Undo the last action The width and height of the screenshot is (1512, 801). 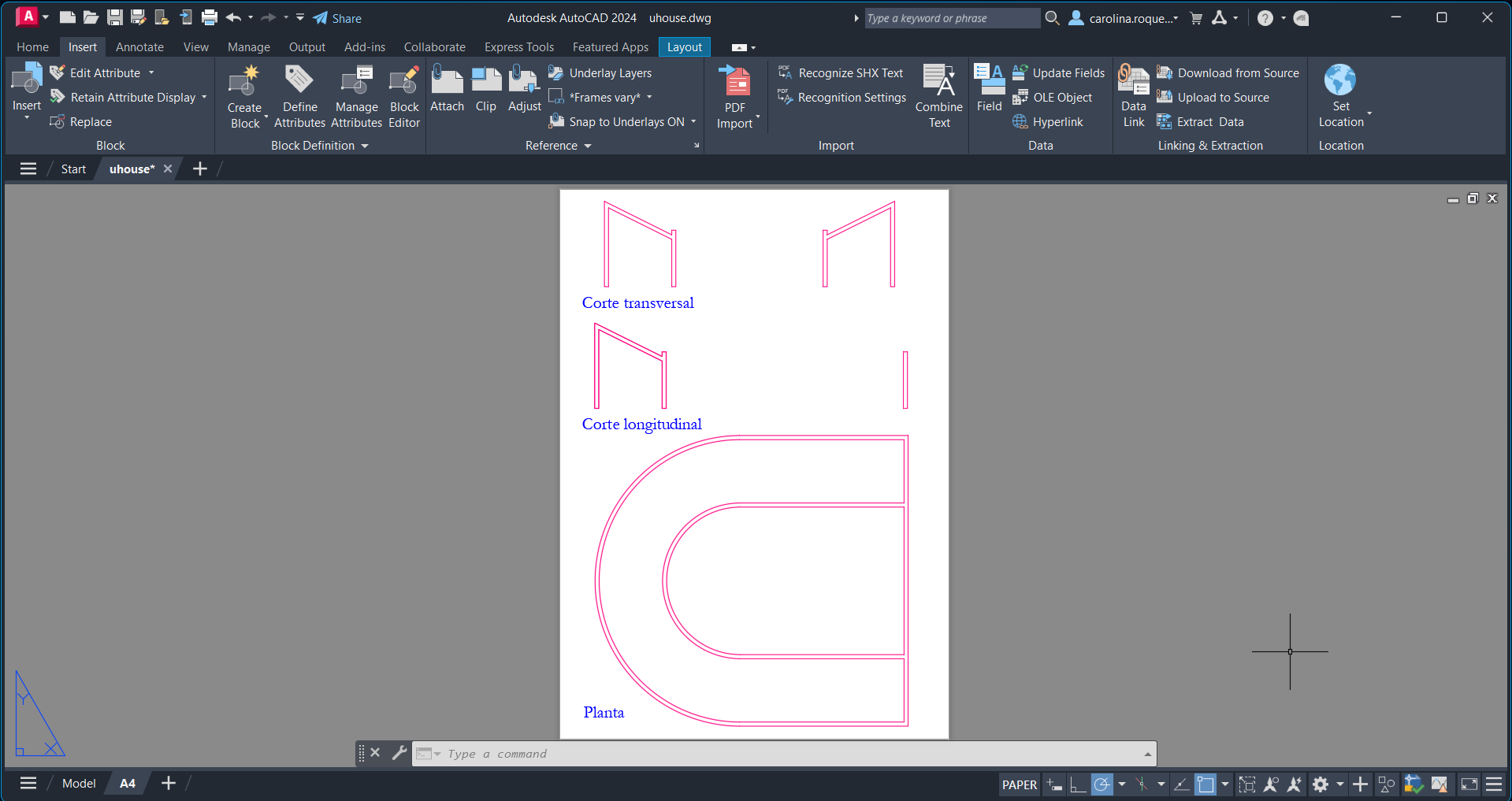tap(233, 17)
